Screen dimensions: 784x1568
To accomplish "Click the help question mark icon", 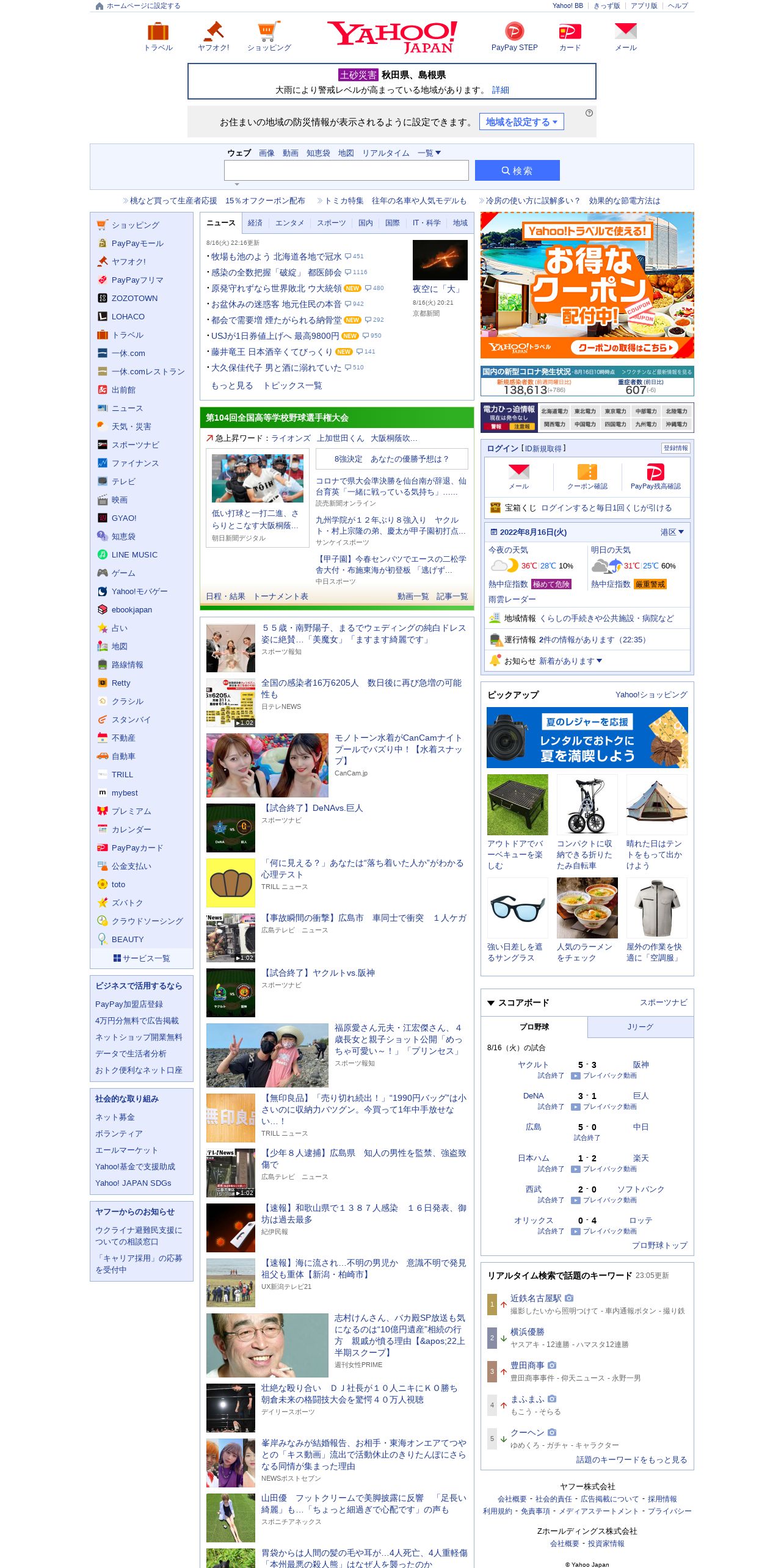I will (x=589, y=113).
